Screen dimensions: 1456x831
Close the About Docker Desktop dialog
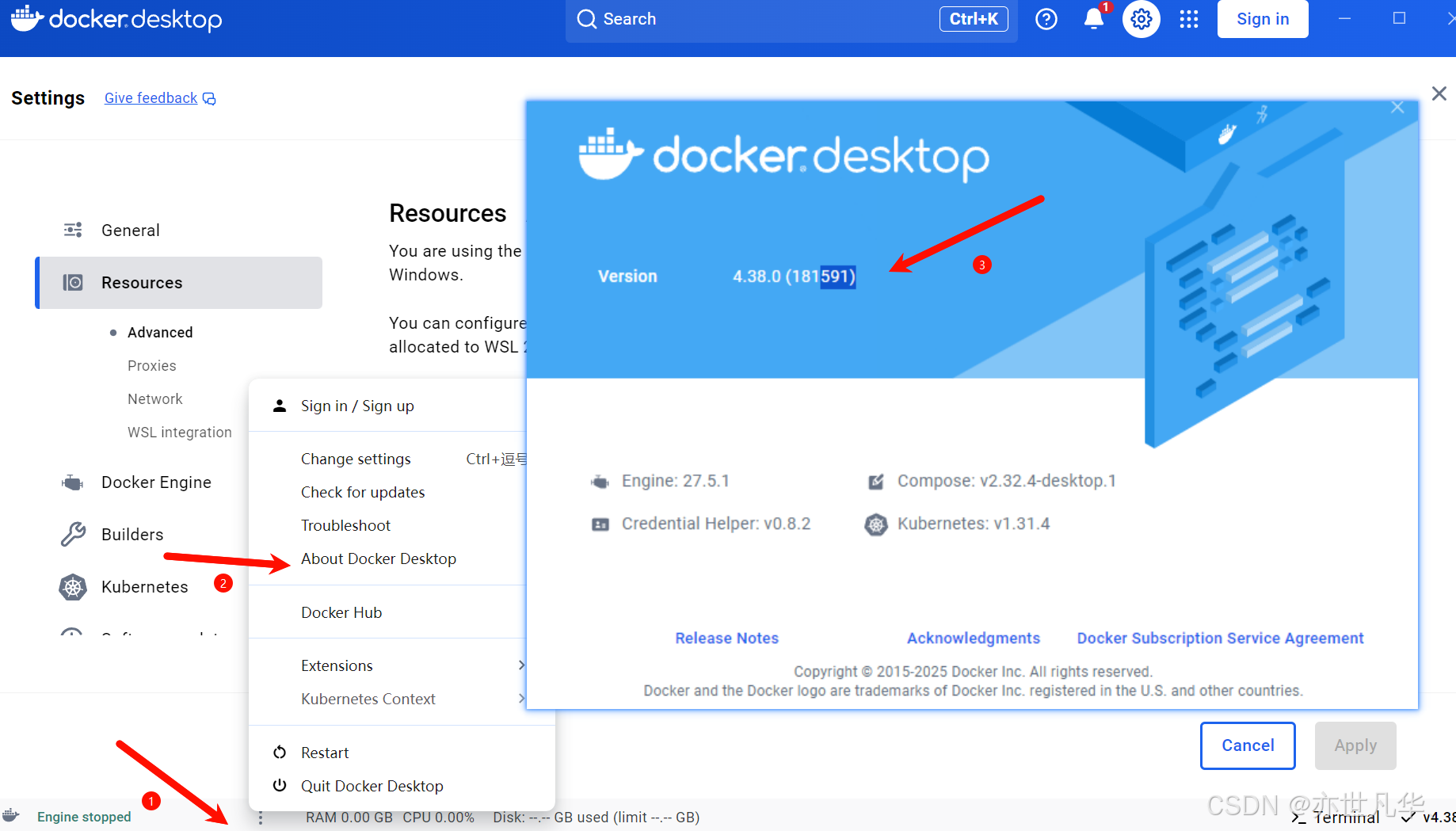pos(1397,108)
